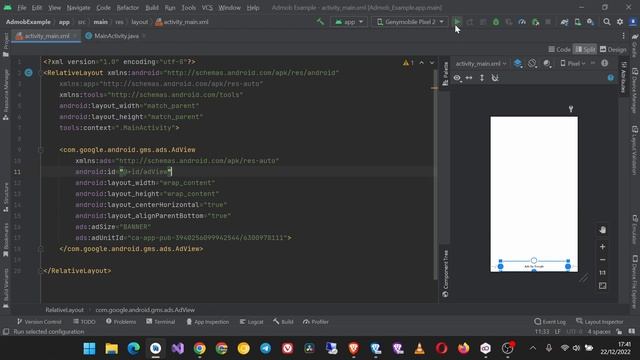Screen dimensions: 640x360
Task: Click orientation for preview rotate icon
Action: (532, 64)
